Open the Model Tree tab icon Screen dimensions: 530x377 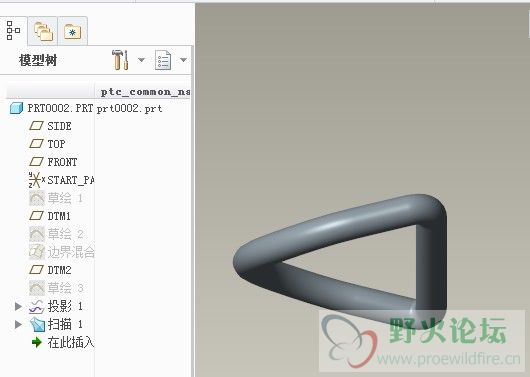tap(13, 30)
